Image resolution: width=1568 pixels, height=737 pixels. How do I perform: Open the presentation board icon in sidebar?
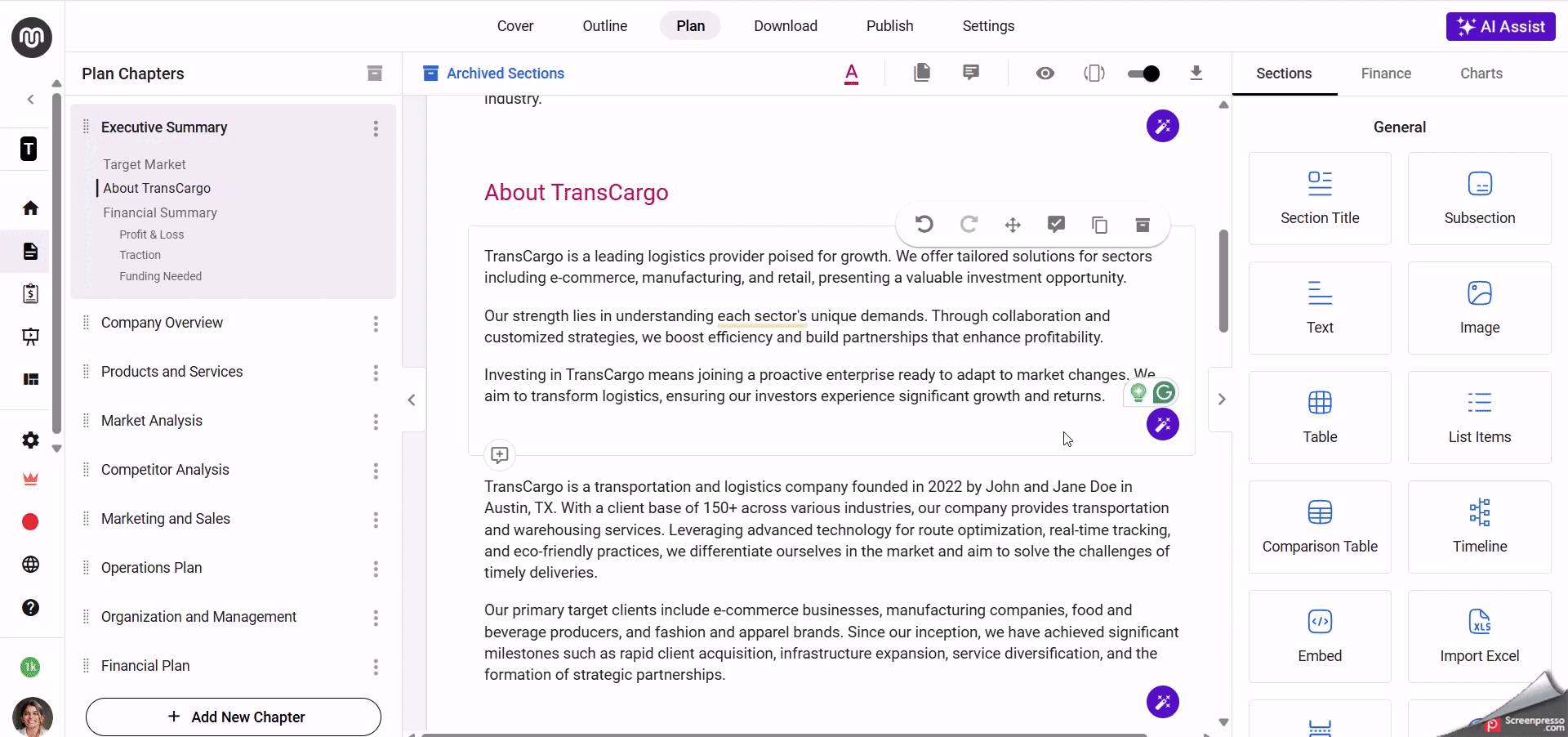coord(30,337)
